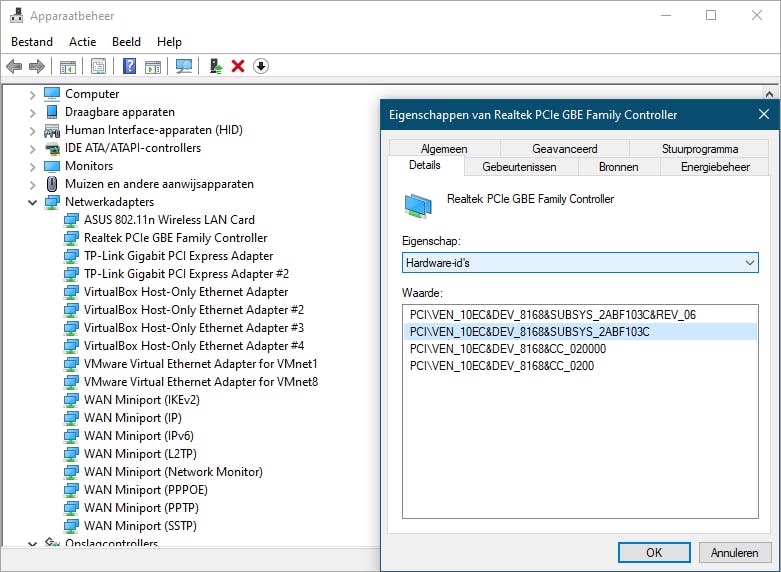
Task: Click the Help question mark toolbar icon
Action: click(129, 66)
